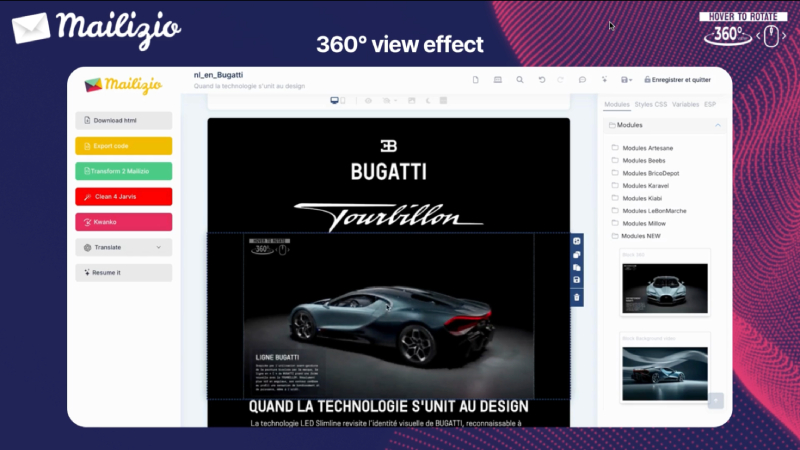Screen dimensions: 800x450
Task: Select the Variables tab
Action: 685,104
